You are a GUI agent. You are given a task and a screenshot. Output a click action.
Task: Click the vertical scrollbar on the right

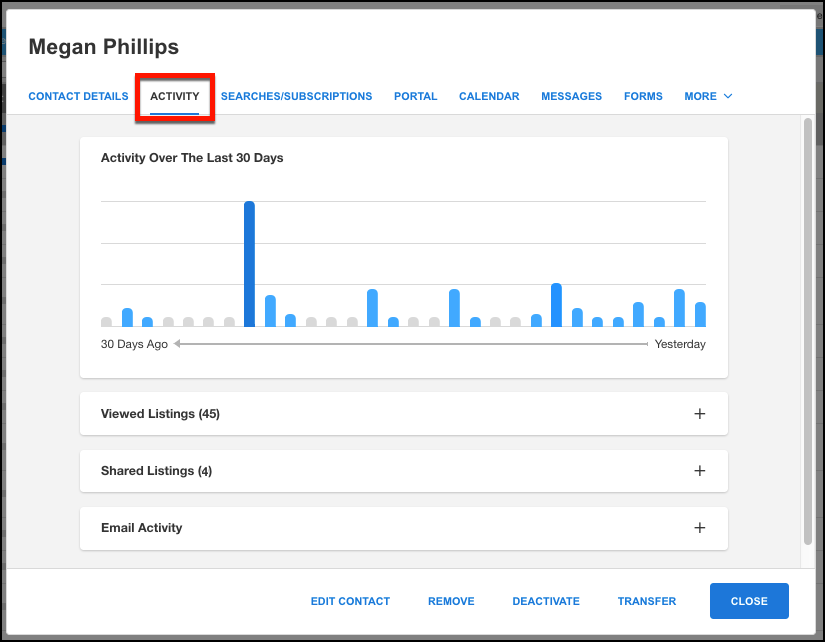[x=806, y=330]
